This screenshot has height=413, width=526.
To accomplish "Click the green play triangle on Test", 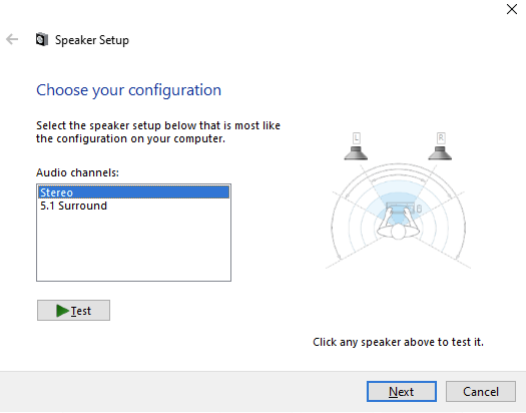I will [x=62, y=311].
